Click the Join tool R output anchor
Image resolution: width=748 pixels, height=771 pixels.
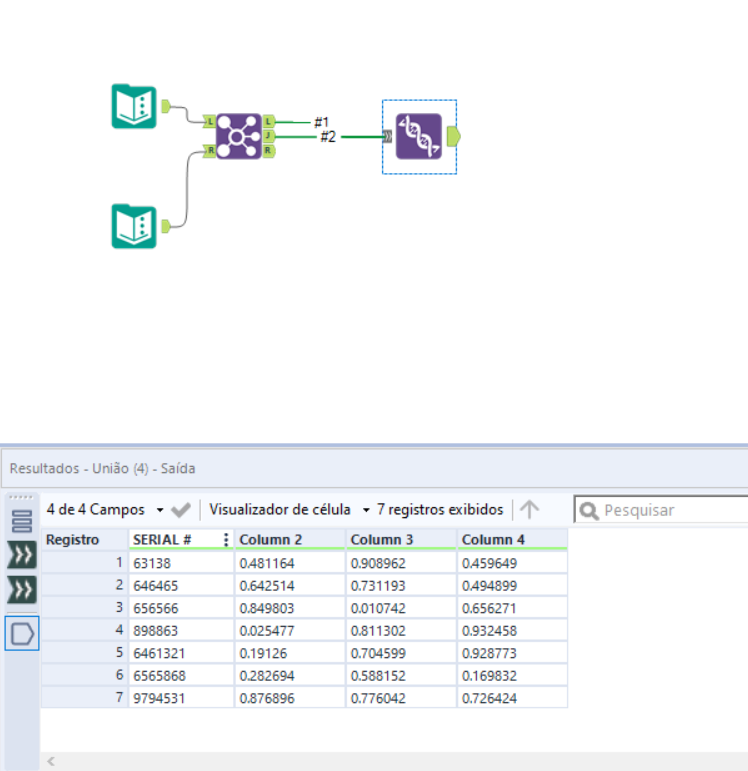click(269, 150)
